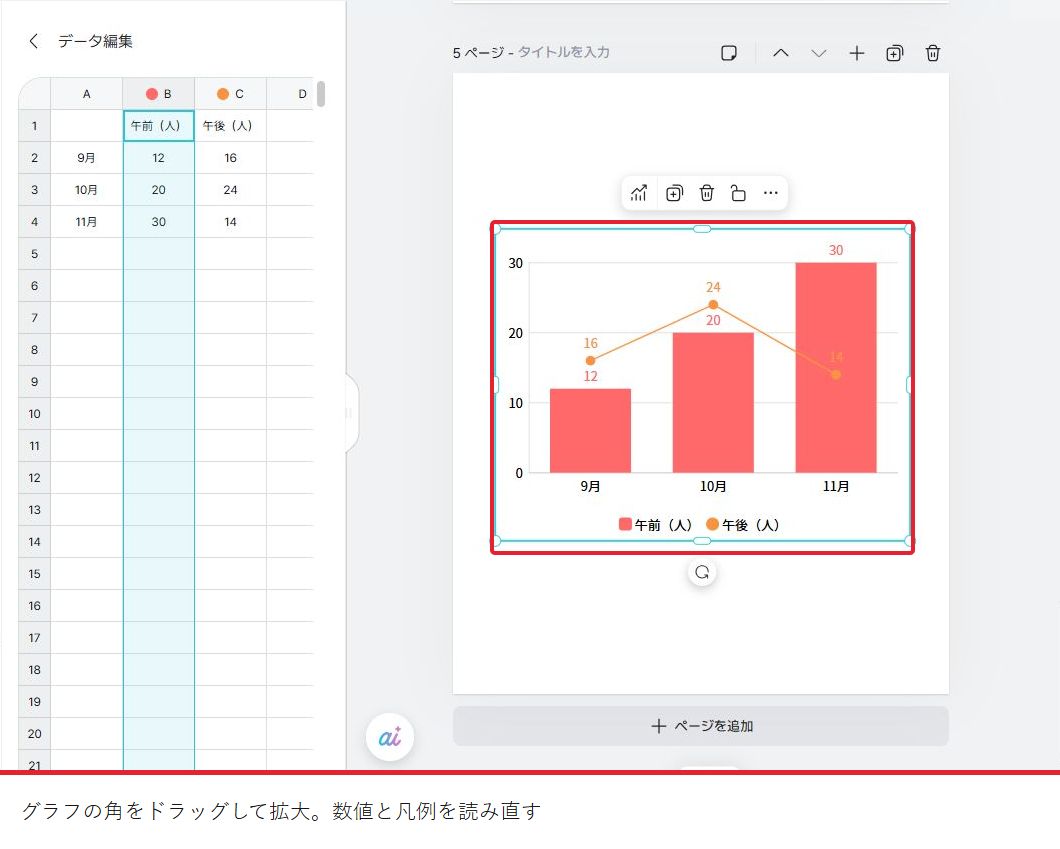Click the right-side chart resize handle
This screenshot has width=1060, height=849.
click(909, 385)
